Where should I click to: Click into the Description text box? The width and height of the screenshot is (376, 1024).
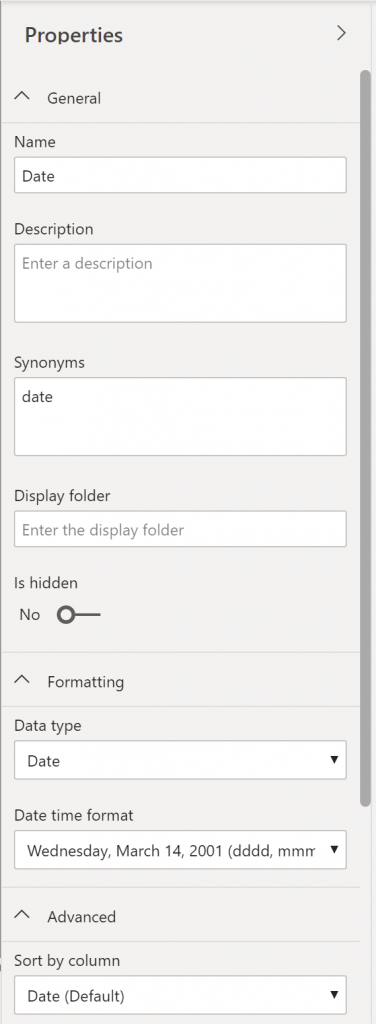coord(180,283)
